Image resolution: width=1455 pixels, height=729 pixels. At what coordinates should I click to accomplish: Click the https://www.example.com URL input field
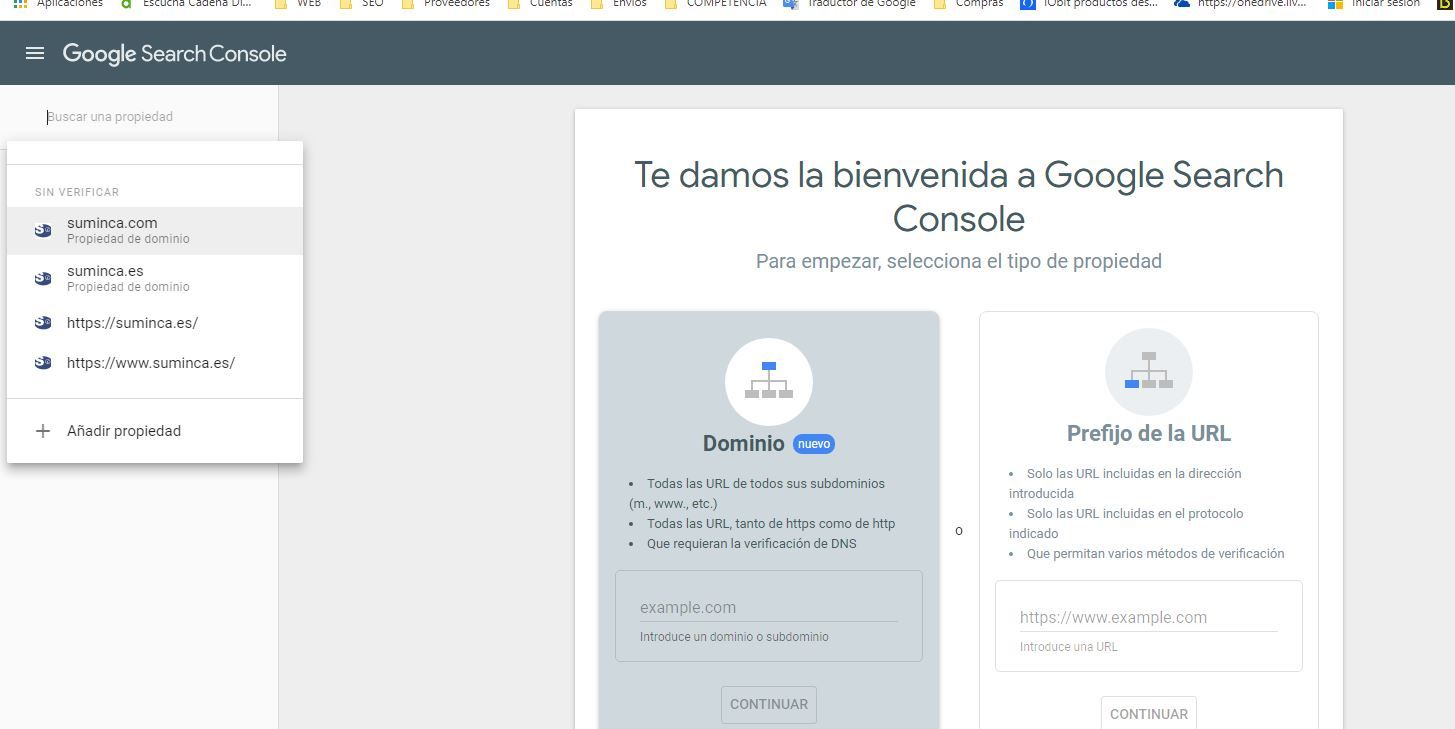coord(1149,617)
